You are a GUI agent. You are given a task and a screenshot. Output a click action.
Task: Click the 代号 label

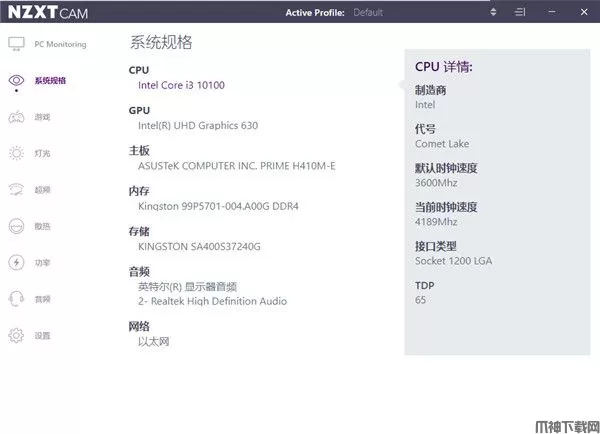tap(426, 129)
